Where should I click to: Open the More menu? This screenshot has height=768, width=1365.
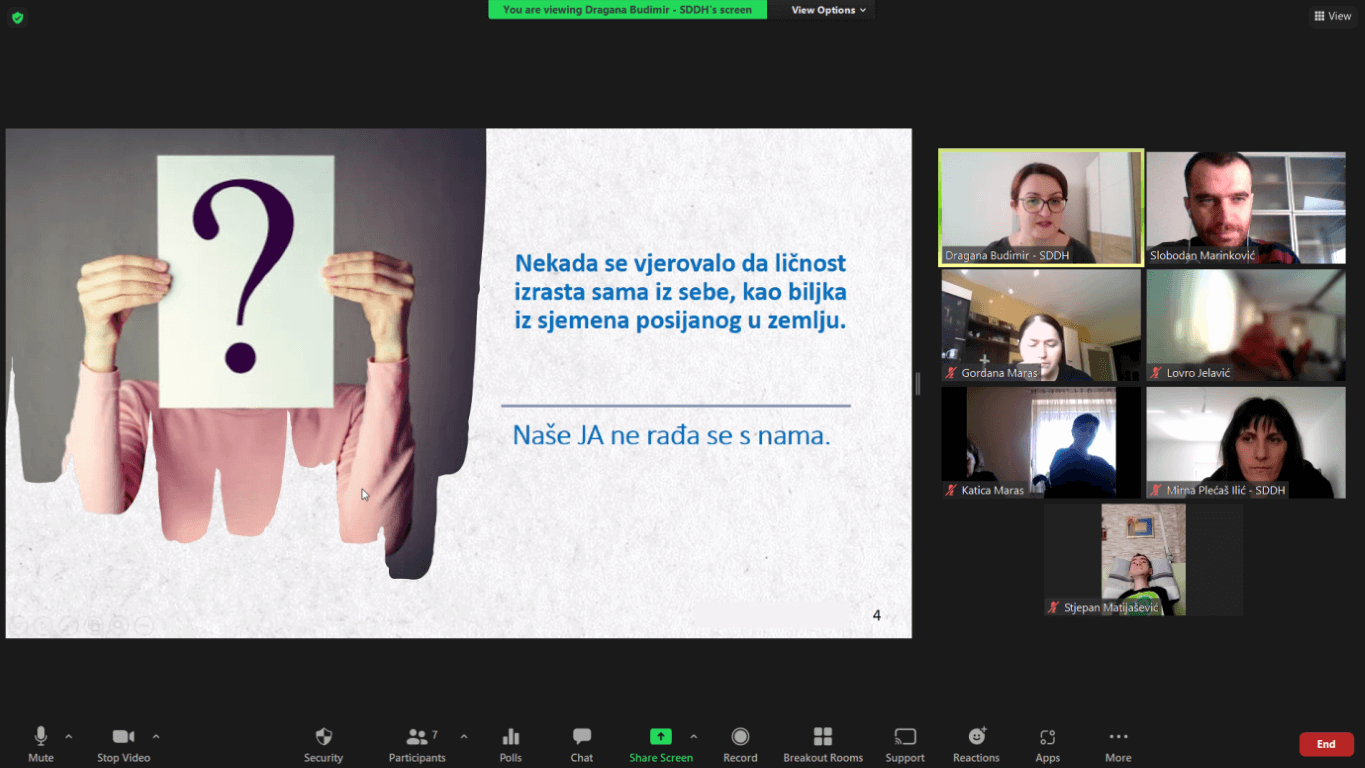(1118, 743)
